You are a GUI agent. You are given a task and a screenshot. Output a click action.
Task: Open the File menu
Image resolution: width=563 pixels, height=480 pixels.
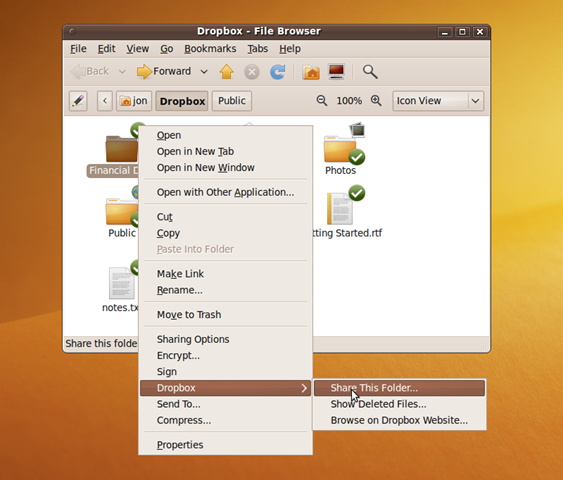coord(78,48)
